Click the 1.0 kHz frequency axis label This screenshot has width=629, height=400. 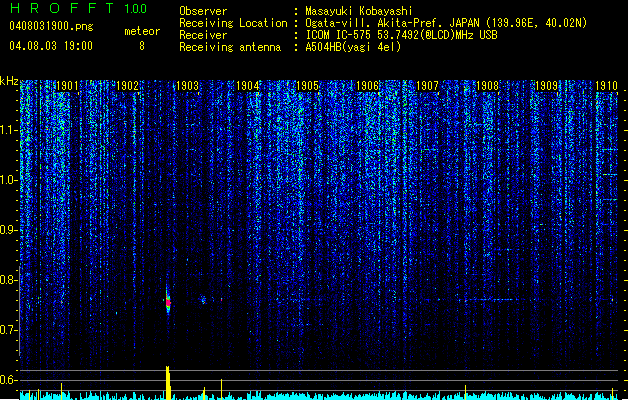pos(9,180)
